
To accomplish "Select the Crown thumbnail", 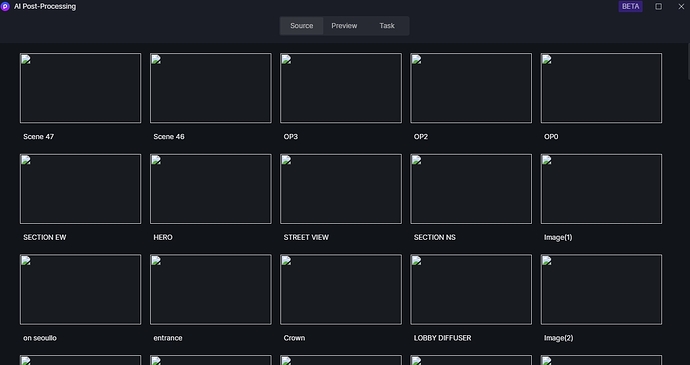I will coord(341,289).
